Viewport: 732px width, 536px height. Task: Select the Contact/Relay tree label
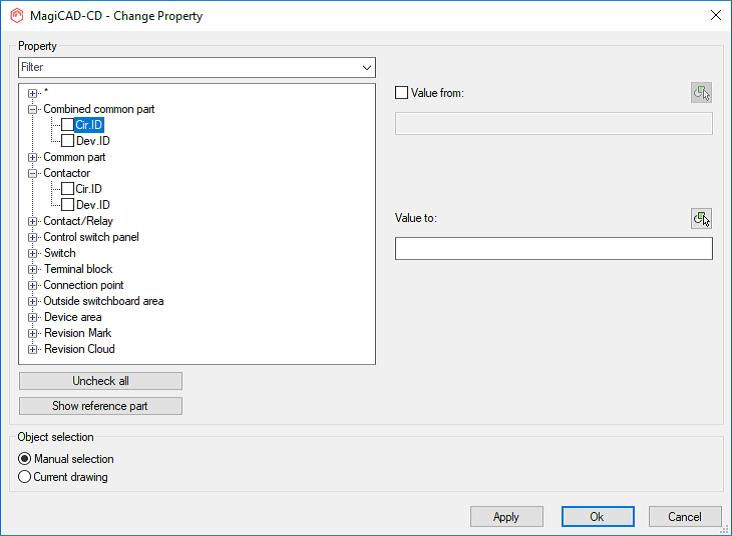pos(78,221)
